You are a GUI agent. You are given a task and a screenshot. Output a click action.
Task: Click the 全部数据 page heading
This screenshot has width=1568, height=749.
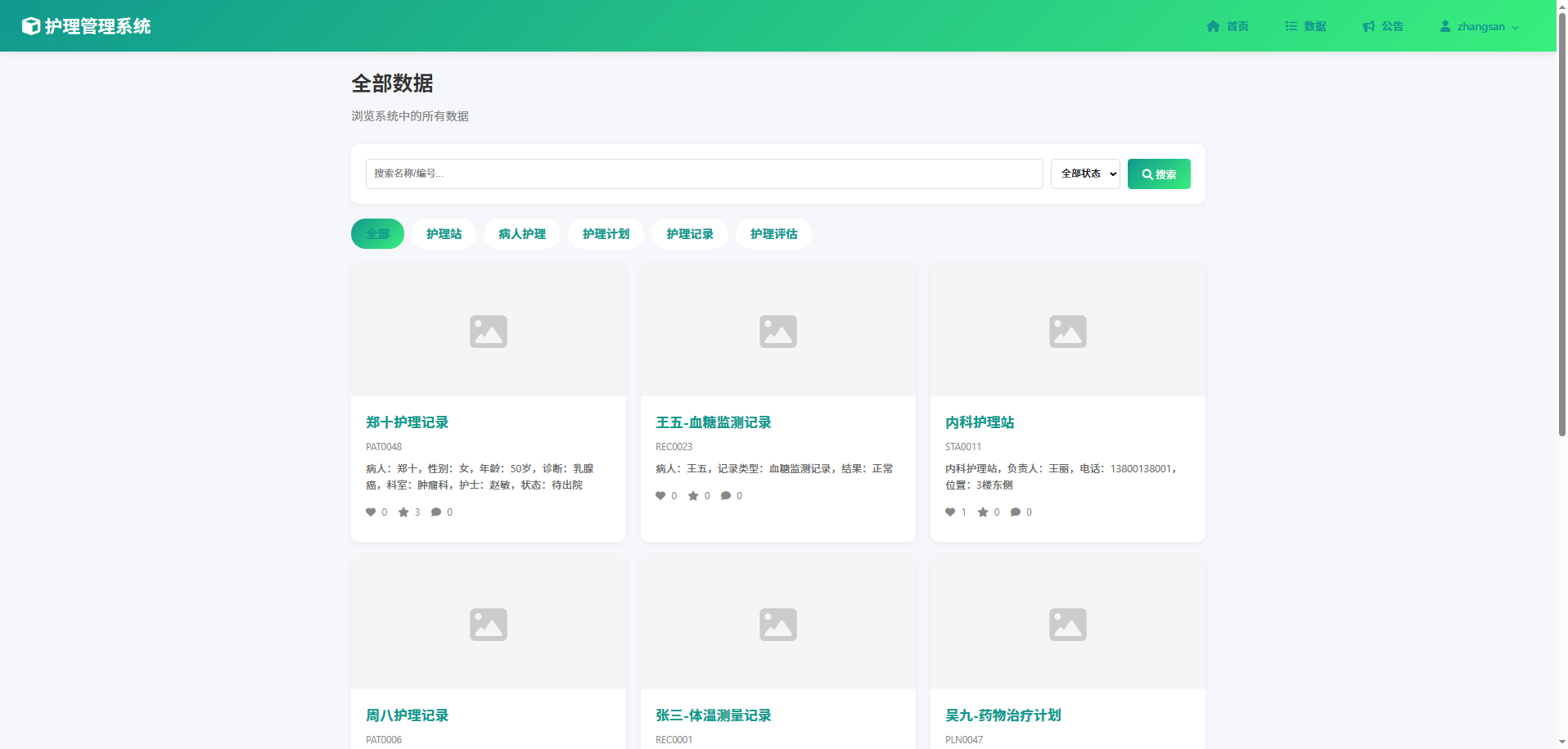tap(392, 83)
